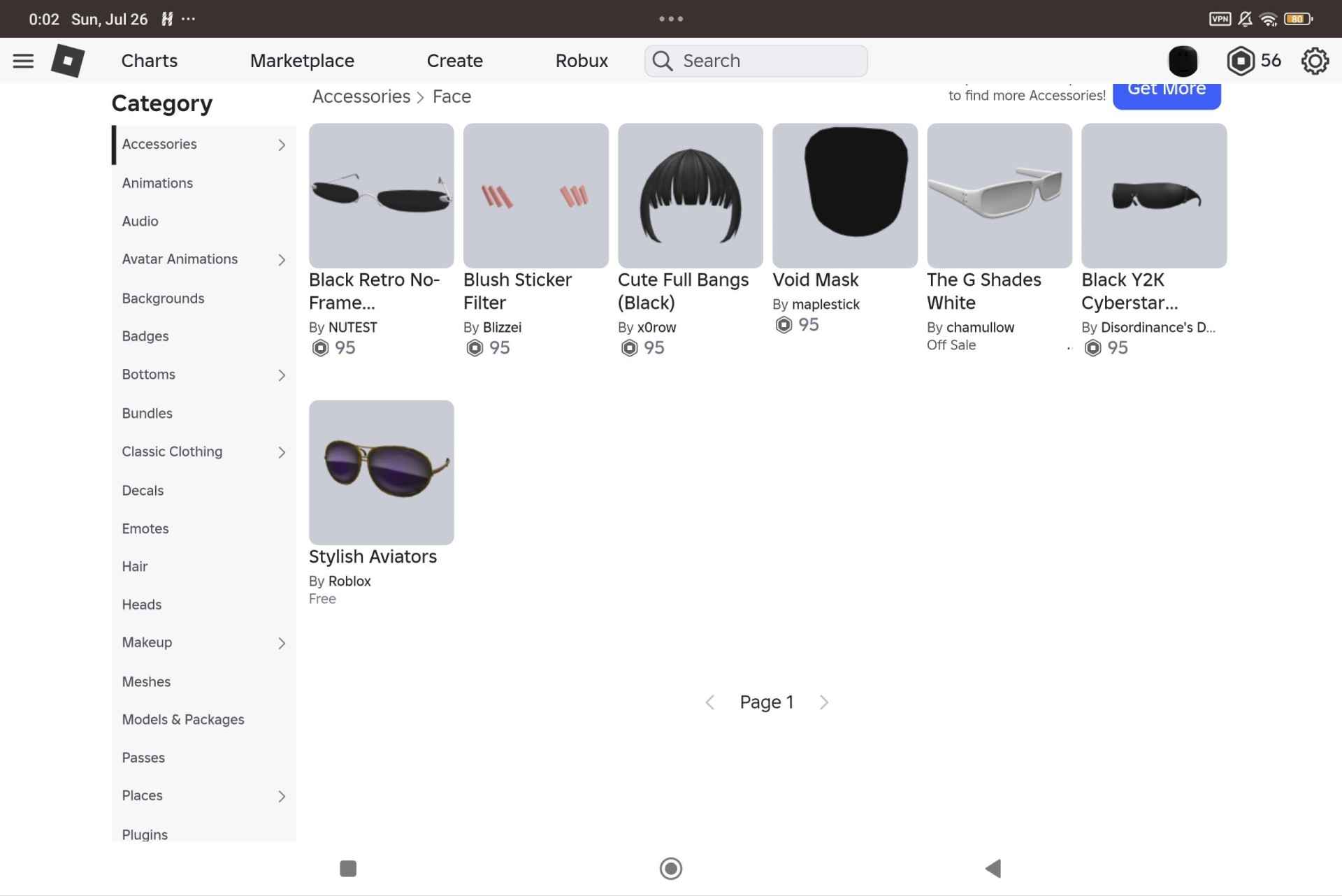Open the Marketplace tab
Image resolution: width=1342 pixels, height=896 pixels.
click(302, 61)
